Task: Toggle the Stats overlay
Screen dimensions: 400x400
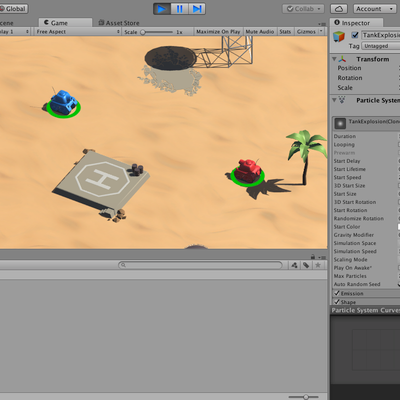Action: [285, 32]
